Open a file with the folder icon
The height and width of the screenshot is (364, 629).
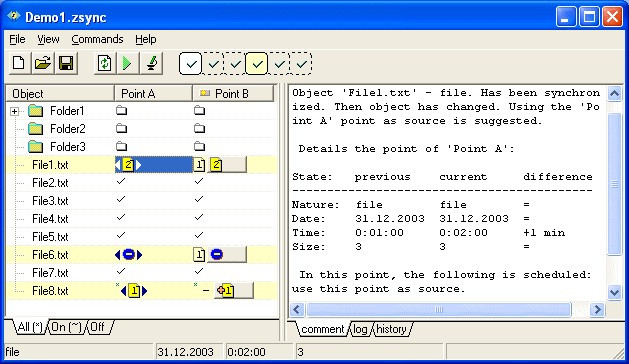tap(43, 63)
